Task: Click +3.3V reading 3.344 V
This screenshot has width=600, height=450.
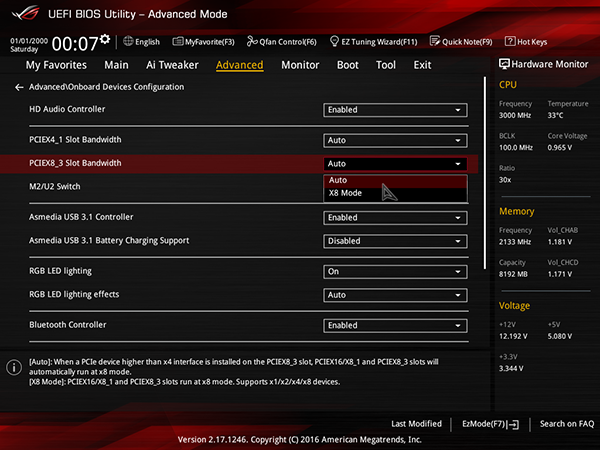Action: point(511,368)
